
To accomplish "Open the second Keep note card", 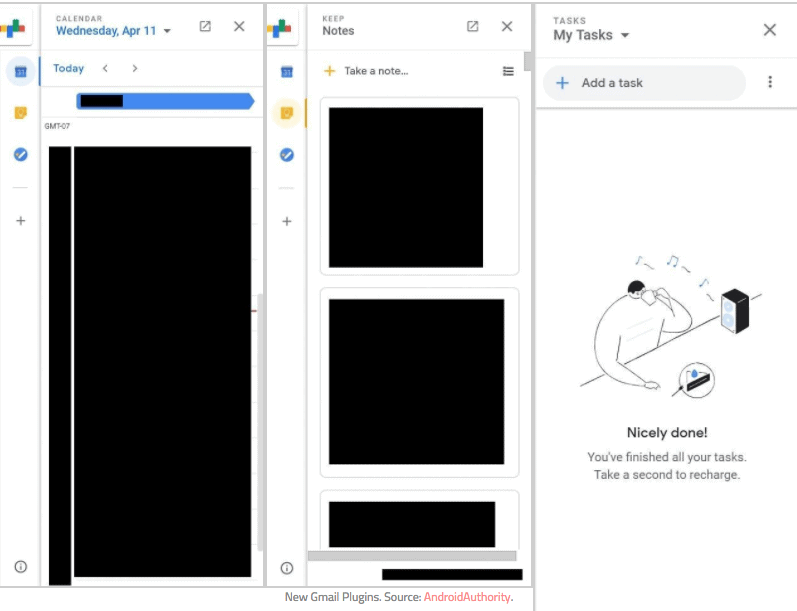I will [419, 382].
